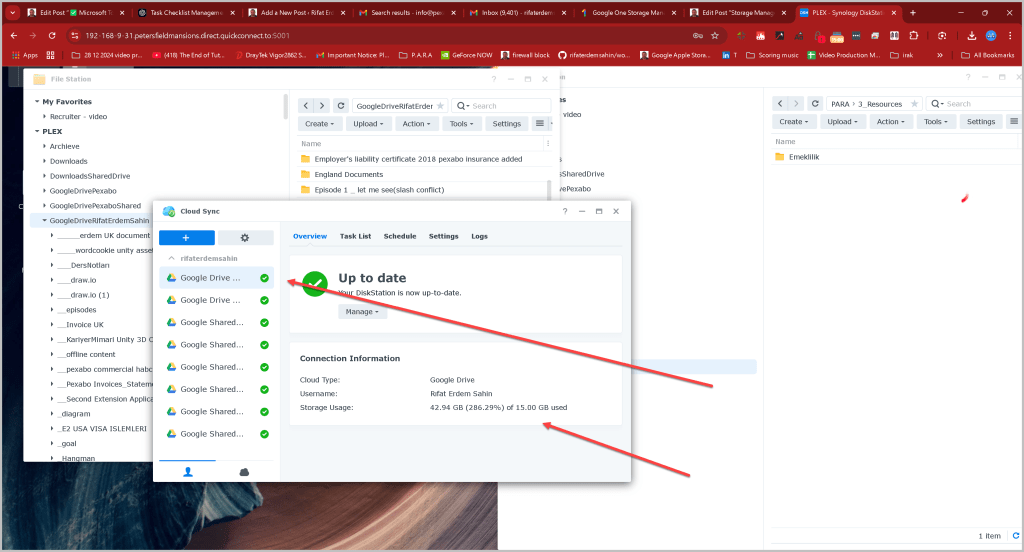1024x552 pixels.
Task: Refresh the PARA 3_Resources folder listing
Action: pos(815,103)
